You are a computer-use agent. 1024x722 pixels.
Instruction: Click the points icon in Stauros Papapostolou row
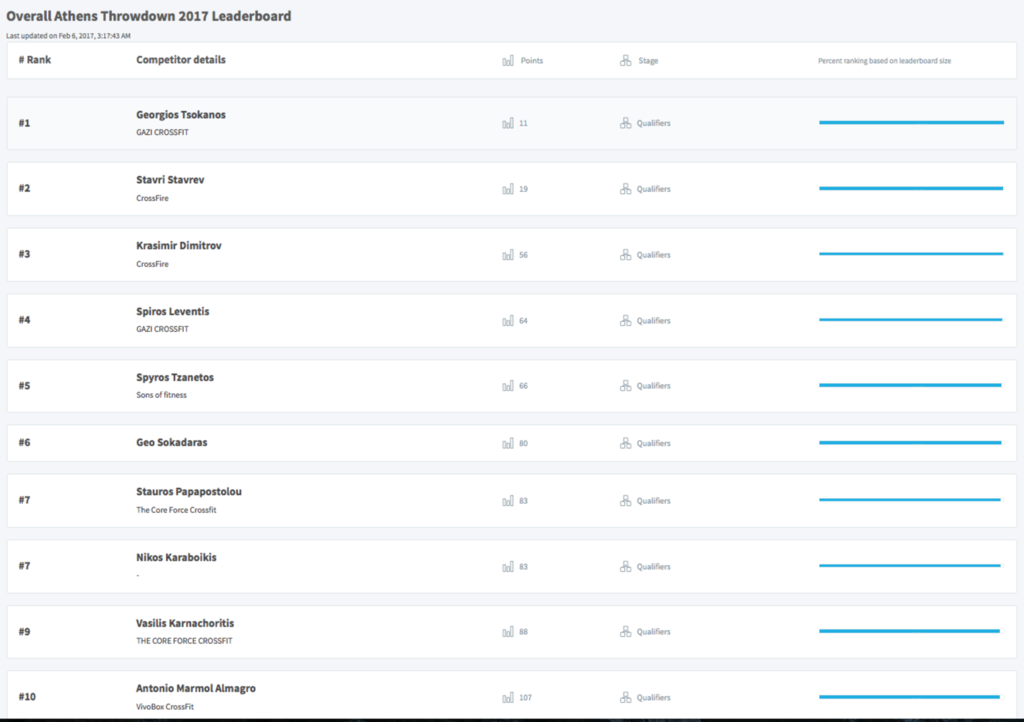point(507,501)
